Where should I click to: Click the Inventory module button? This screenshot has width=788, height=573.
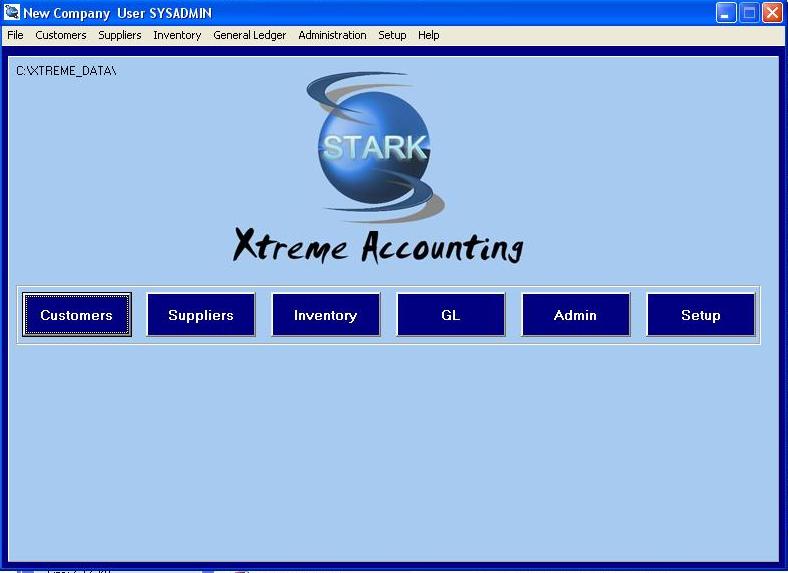[x=326, y=315]
